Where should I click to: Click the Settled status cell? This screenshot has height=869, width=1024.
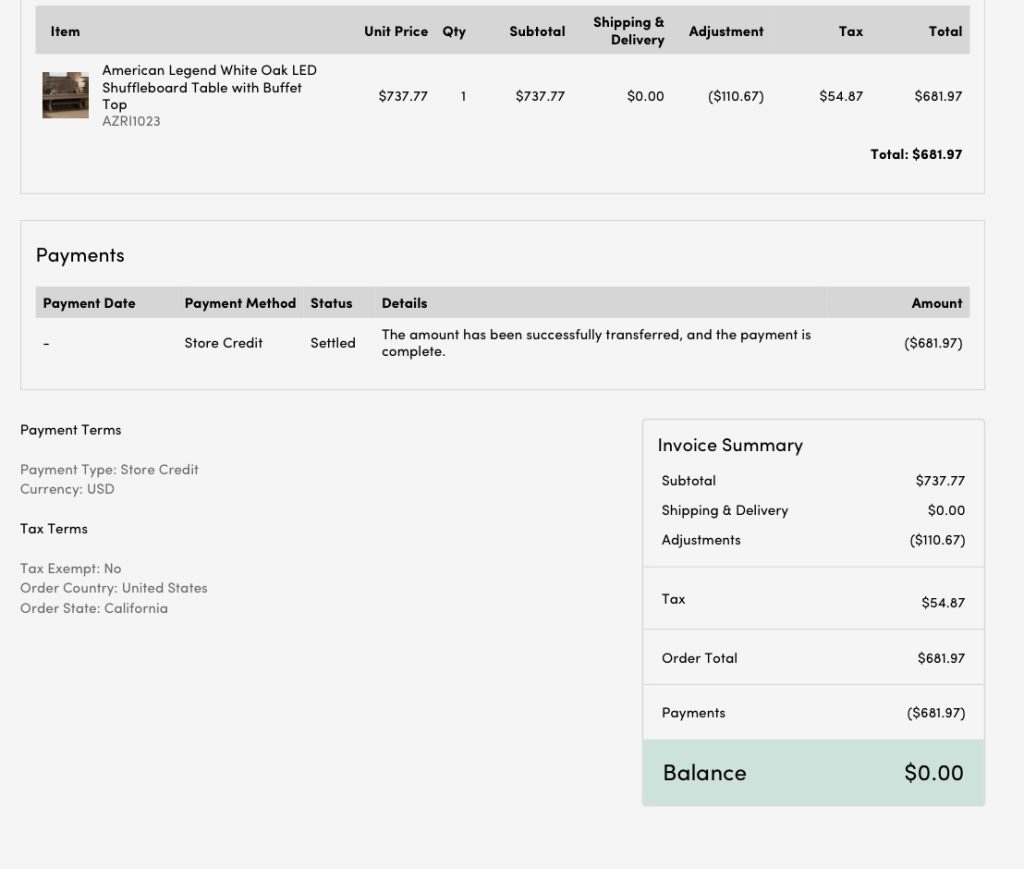[x=332, y=343]
